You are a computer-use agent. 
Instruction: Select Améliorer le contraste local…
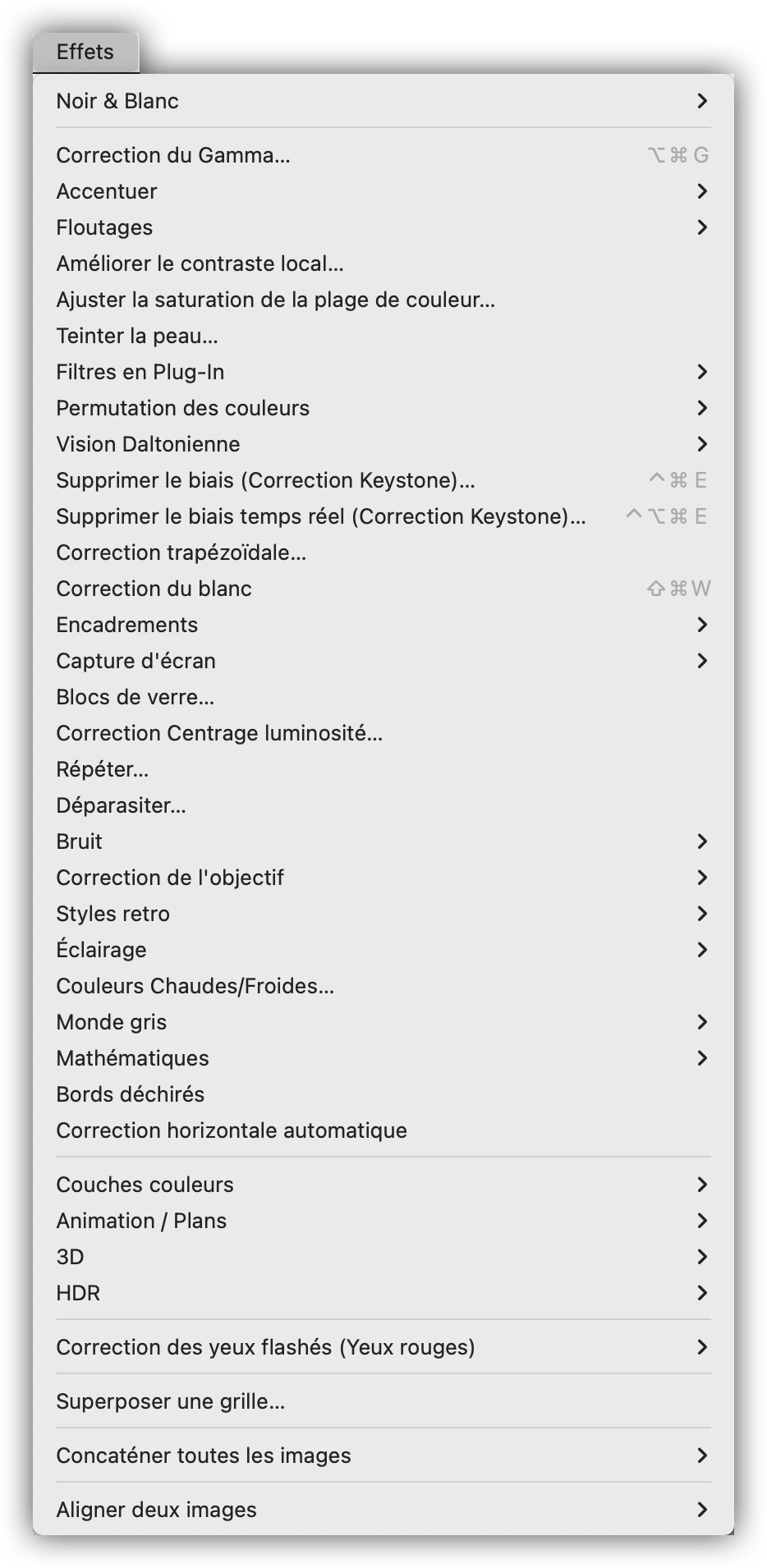tap(200, 264)
